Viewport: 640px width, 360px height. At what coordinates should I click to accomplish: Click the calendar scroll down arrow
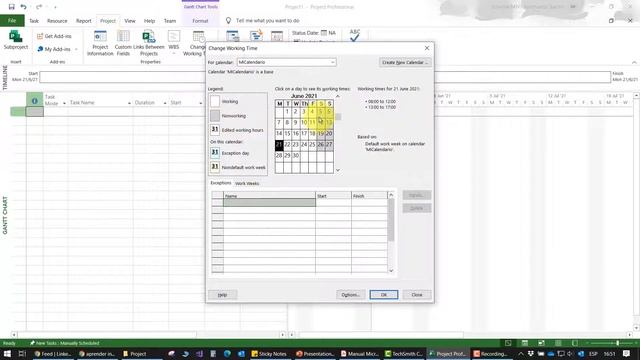coord(338,170)
